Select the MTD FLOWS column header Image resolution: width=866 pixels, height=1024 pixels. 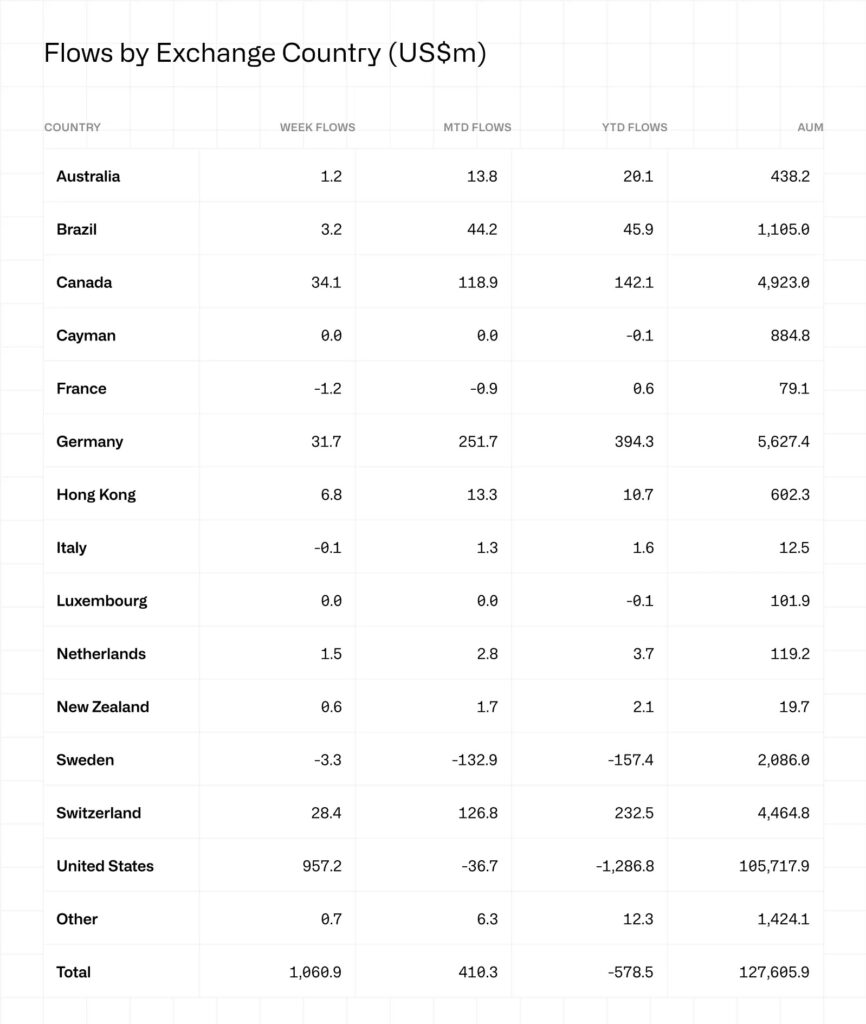point(477,127)
